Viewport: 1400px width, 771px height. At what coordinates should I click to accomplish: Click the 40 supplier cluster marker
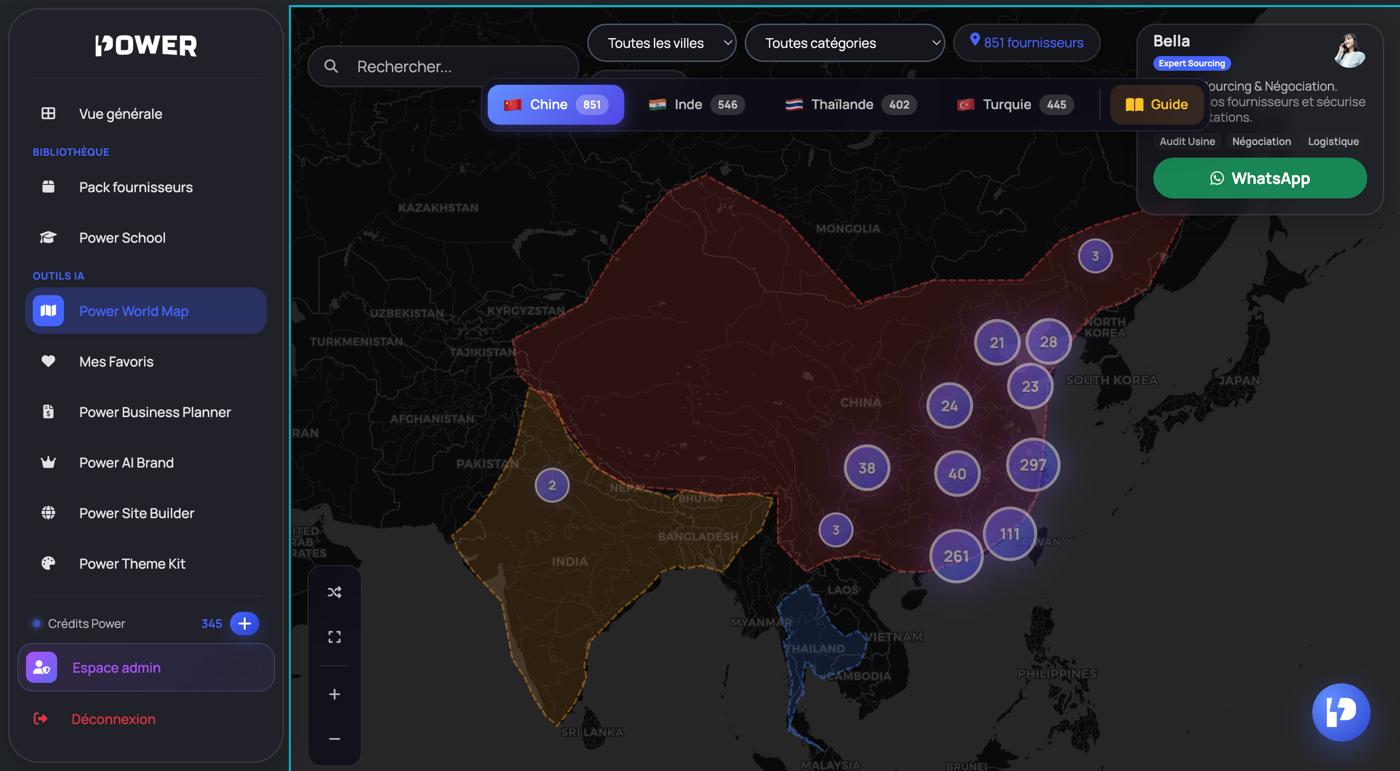pos(957,474)
